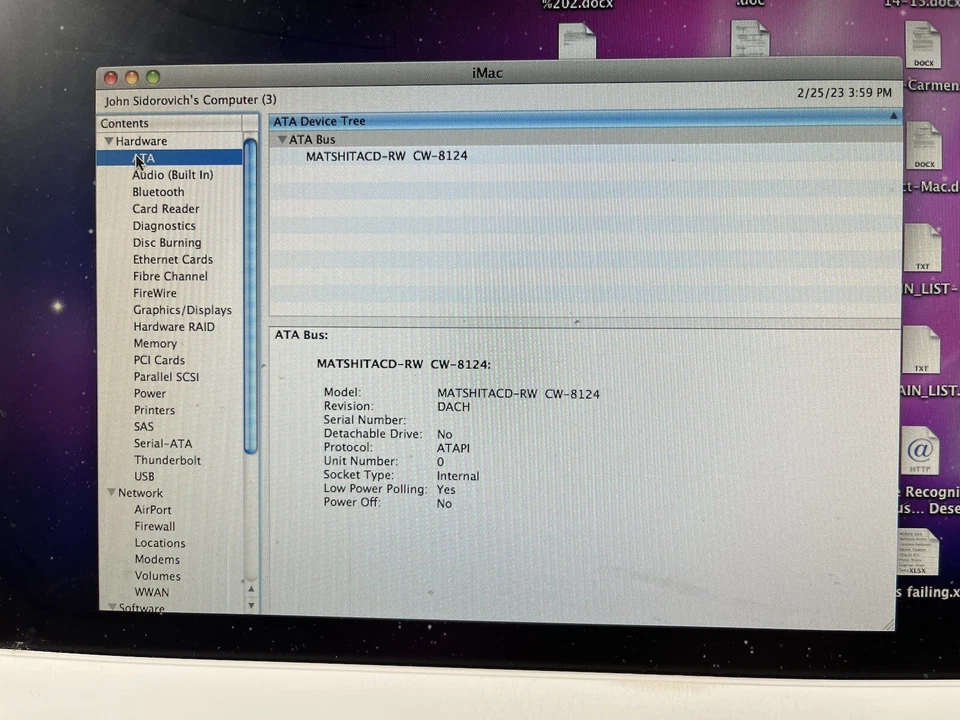960x720 pixels.
Task: Select AirPort under Network
Action: click(x=153, y=509)
